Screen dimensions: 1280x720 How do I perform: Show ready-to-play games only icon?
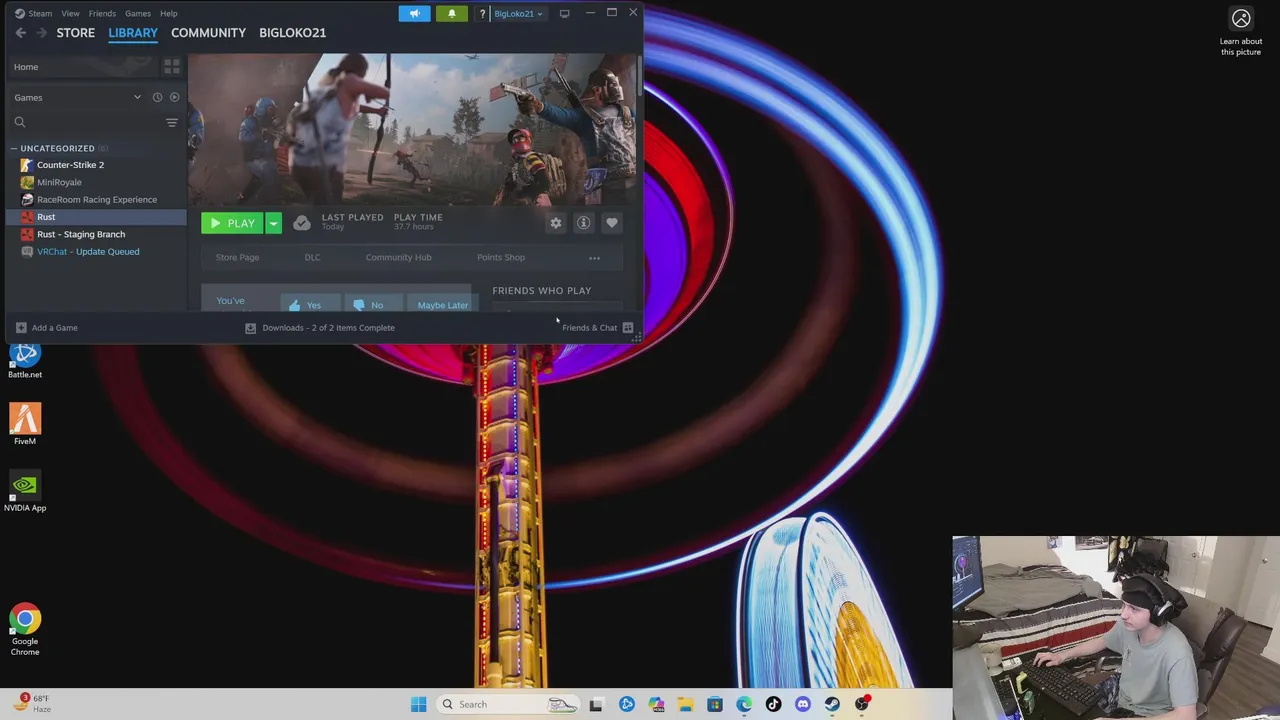174,97
